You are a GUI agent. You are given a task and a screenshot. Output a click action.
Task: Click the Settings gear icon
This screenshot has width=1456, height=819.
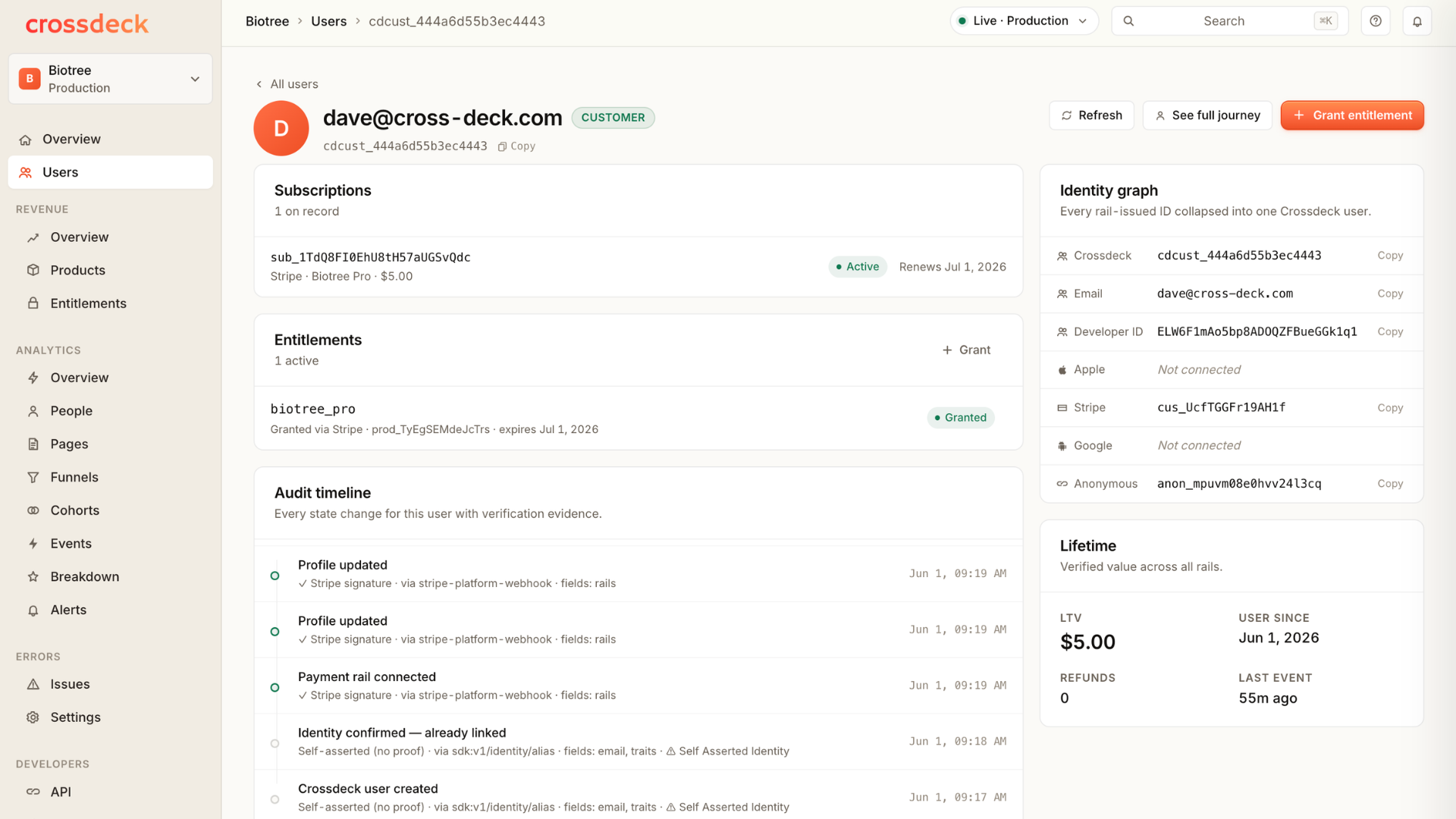tap(33, 717)
